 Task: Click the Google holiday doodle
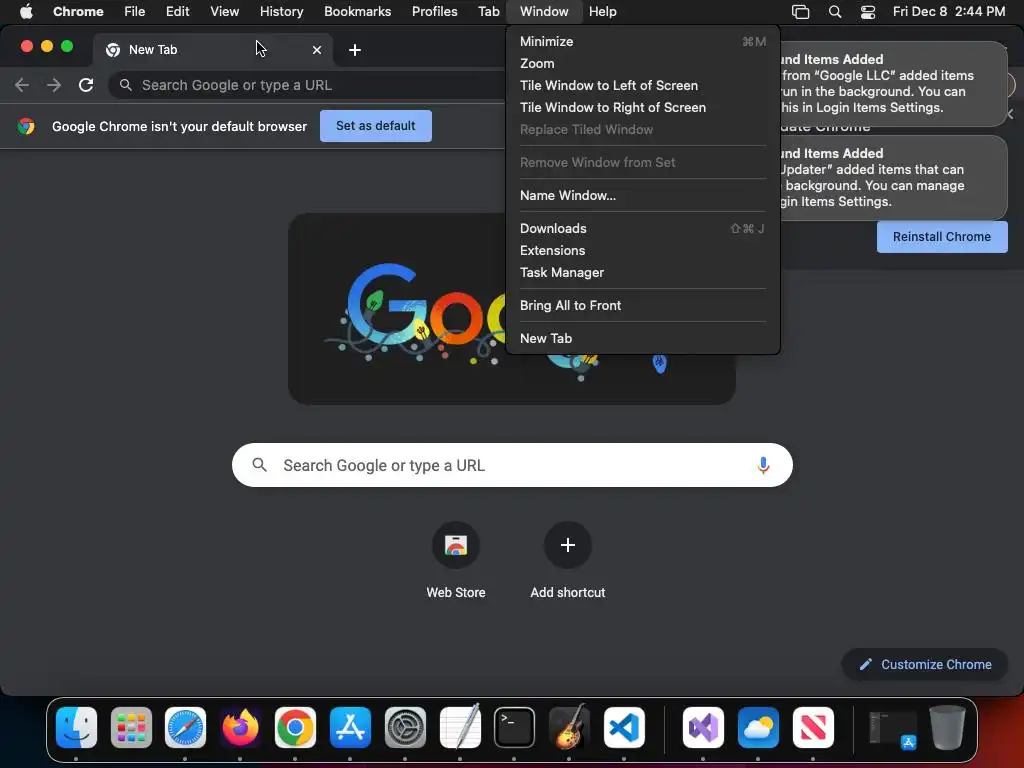(x=397, y=308)
